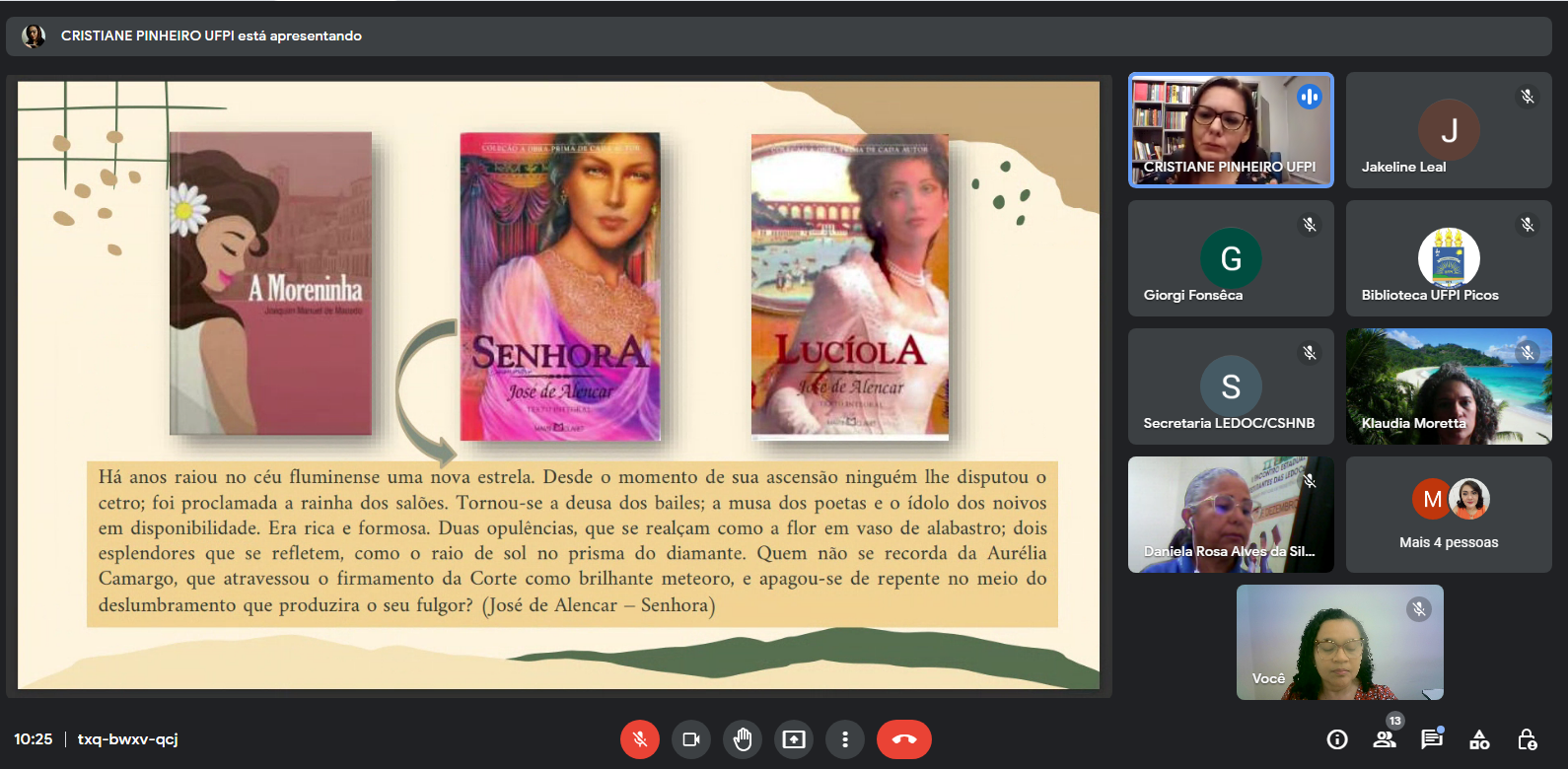Screen dimensions: 1568x769
Task: Select Daniela Rosa Alves video tile
Action: coord(1231,515)
